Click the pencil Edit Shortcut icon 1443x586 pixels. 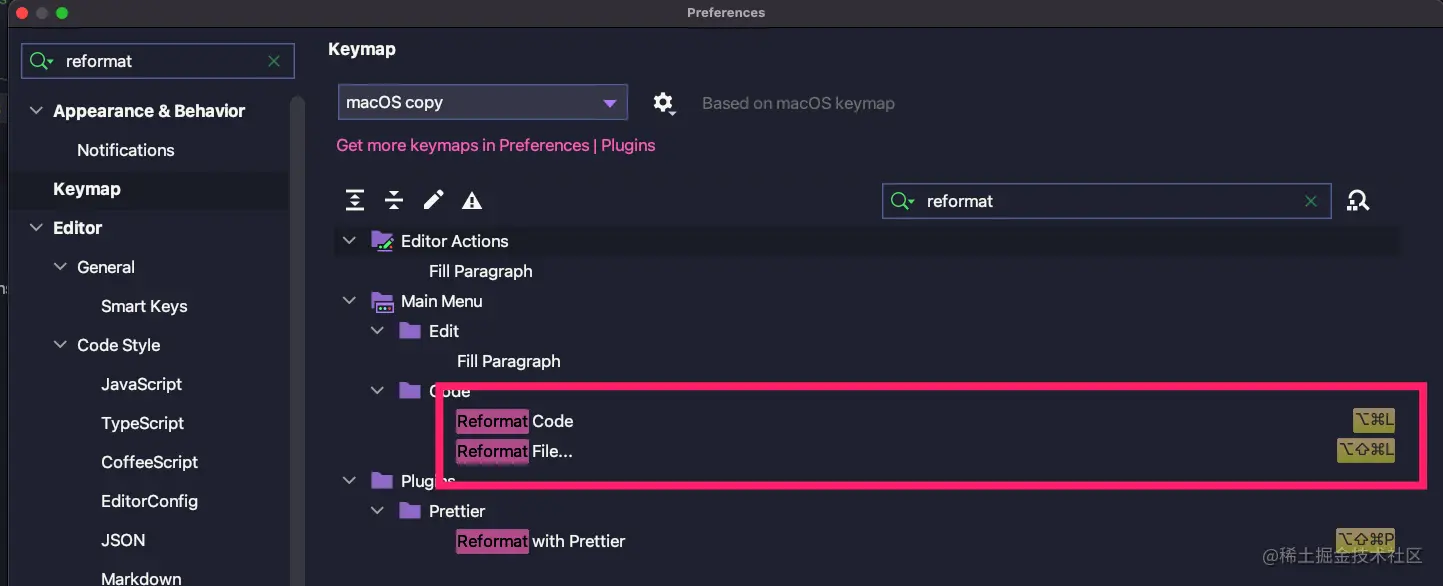click(433, 201)
